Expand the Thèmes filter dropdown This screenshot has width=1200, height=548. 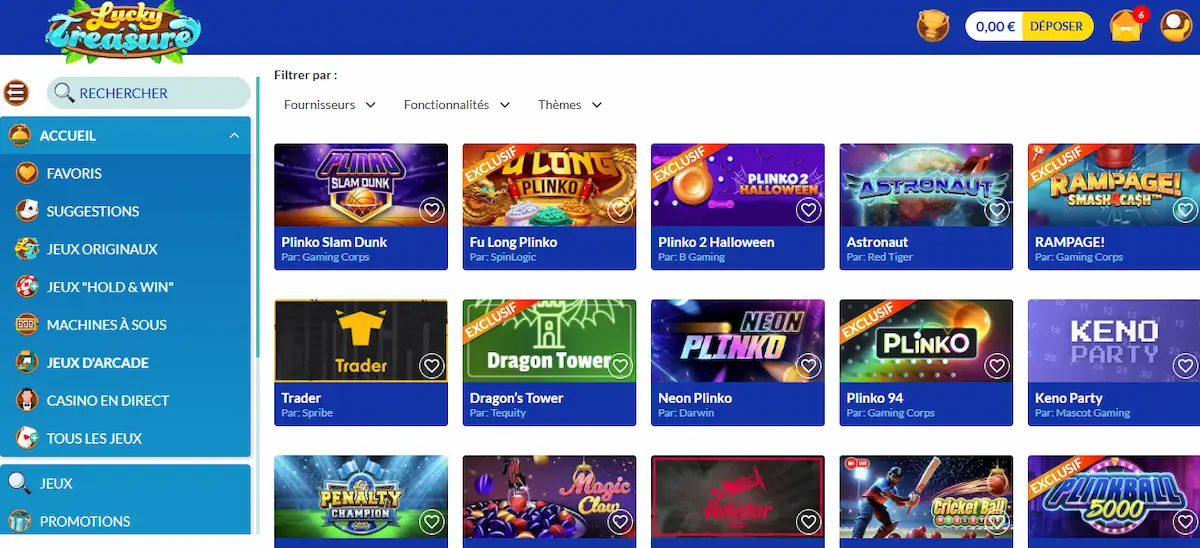pos(570,105)
